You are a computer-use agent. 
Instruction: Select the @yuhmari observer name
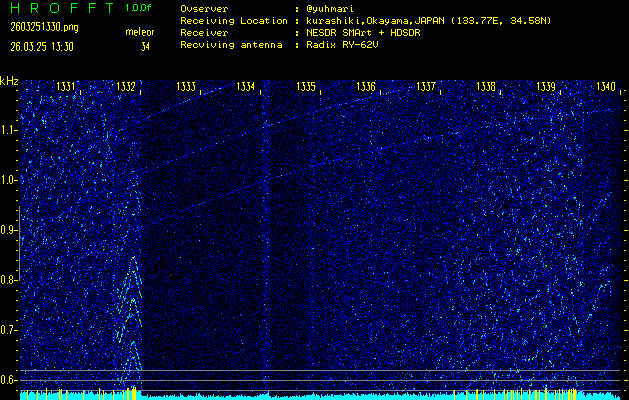pos(332,7)
